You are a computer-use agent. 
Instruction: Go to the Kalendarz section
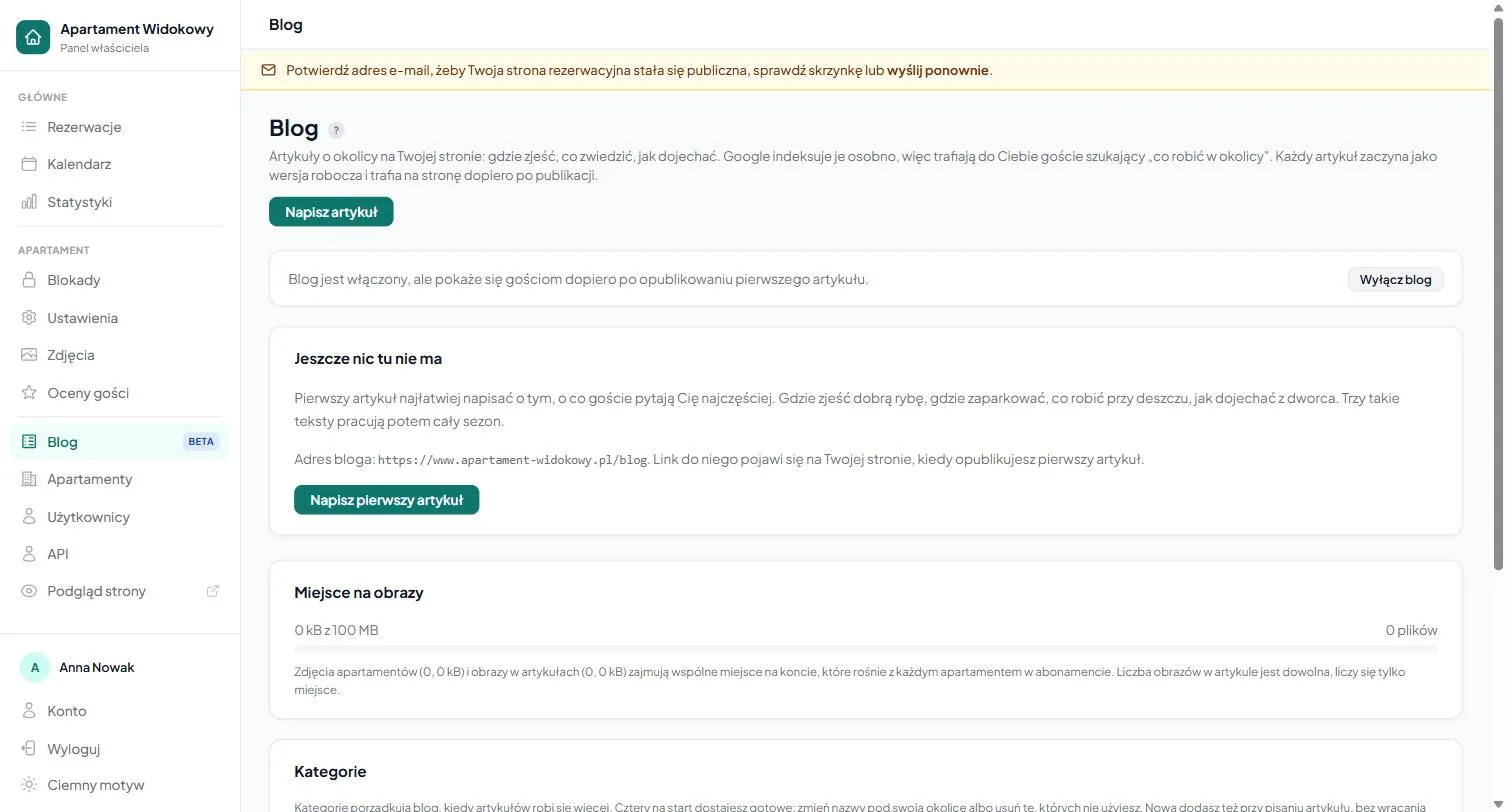pyautogui.click(x=120, y=164)
